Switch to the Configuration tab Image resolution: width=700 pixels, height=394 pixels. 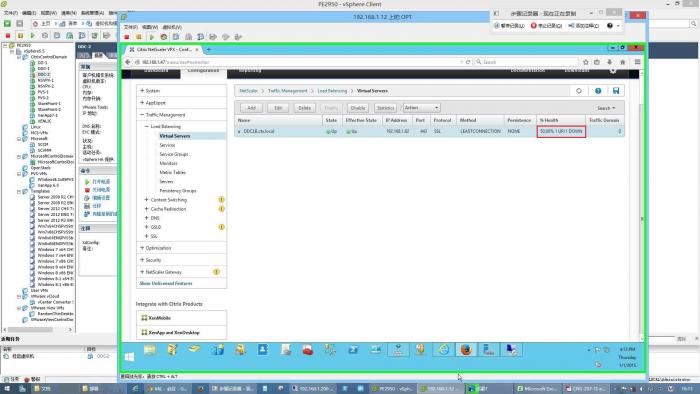[203, 71]
